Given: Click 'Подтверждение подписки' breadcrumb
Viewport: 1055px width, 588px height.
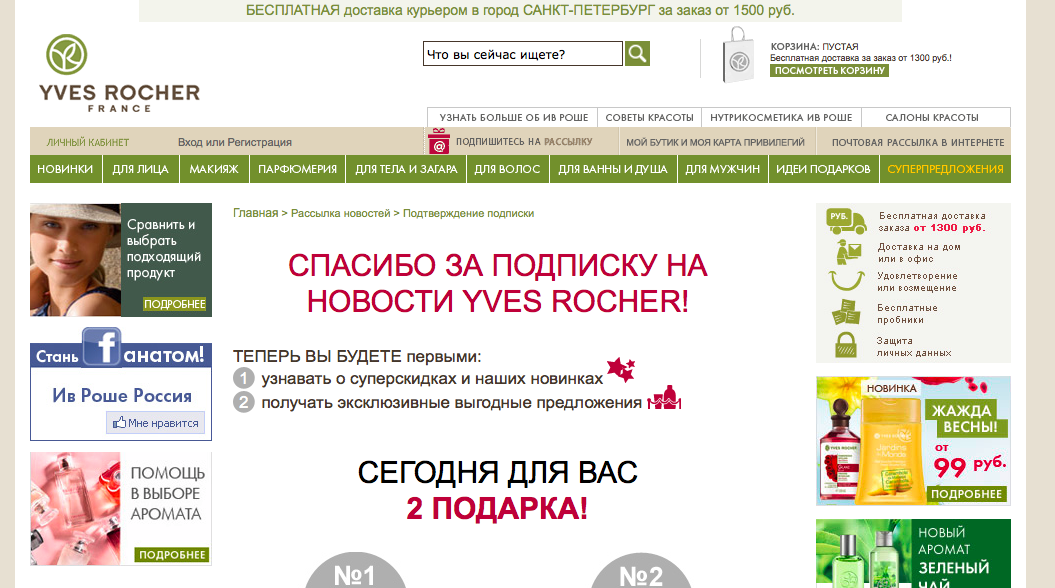Looking at the screenshot, I should coord(468,213).
